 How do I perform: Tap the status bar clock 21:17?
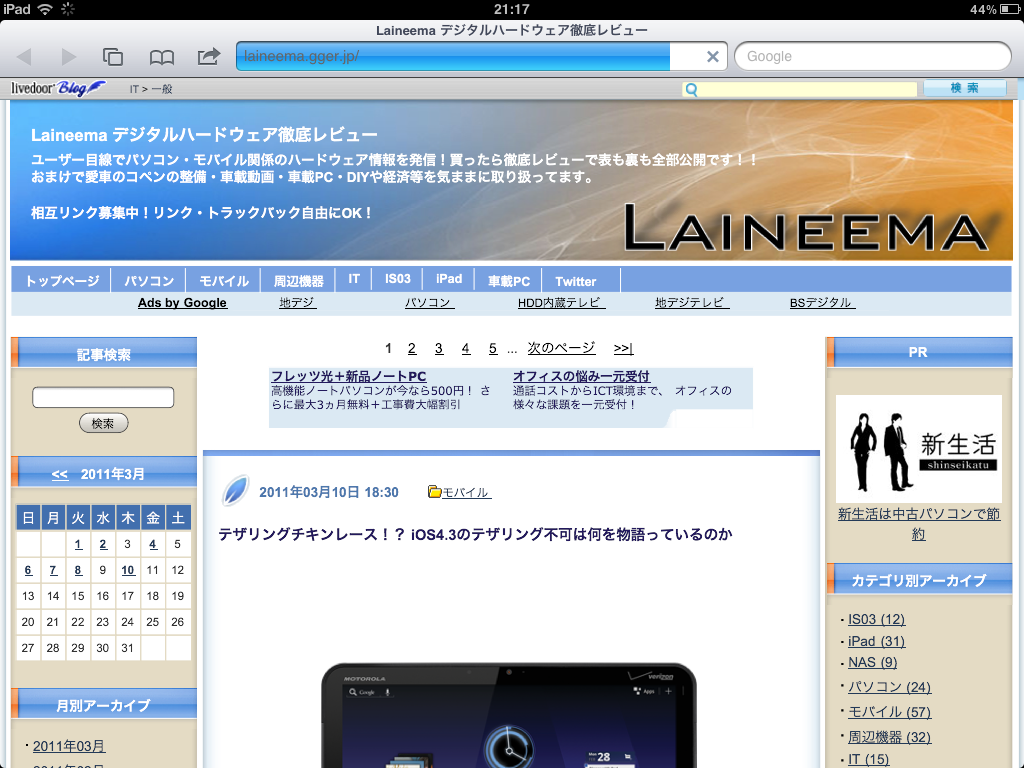511,9
